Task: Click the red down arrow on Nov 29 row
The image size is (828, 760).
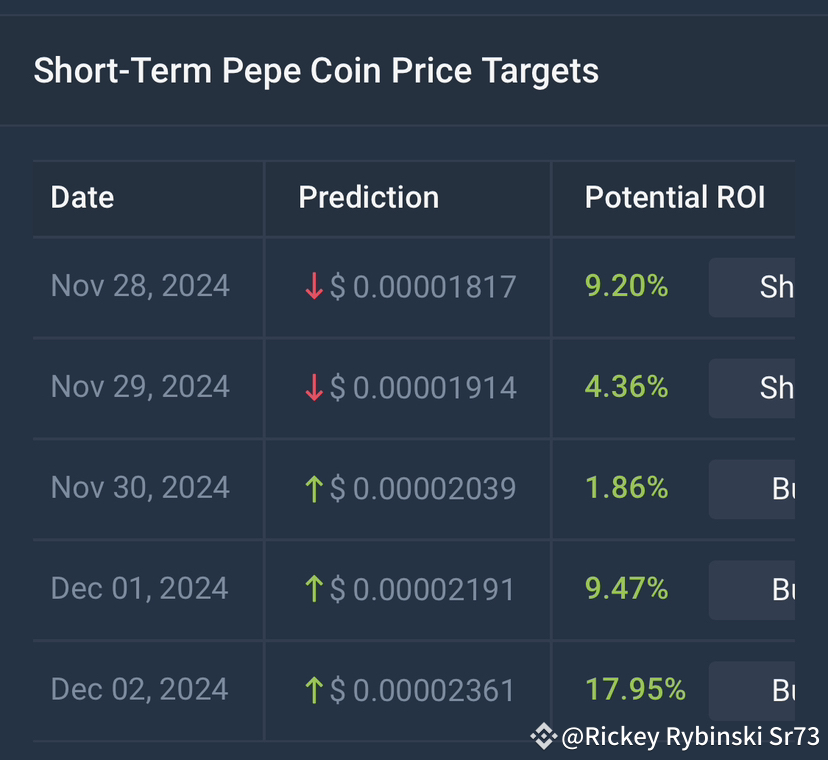Action: tap(313, 388)
